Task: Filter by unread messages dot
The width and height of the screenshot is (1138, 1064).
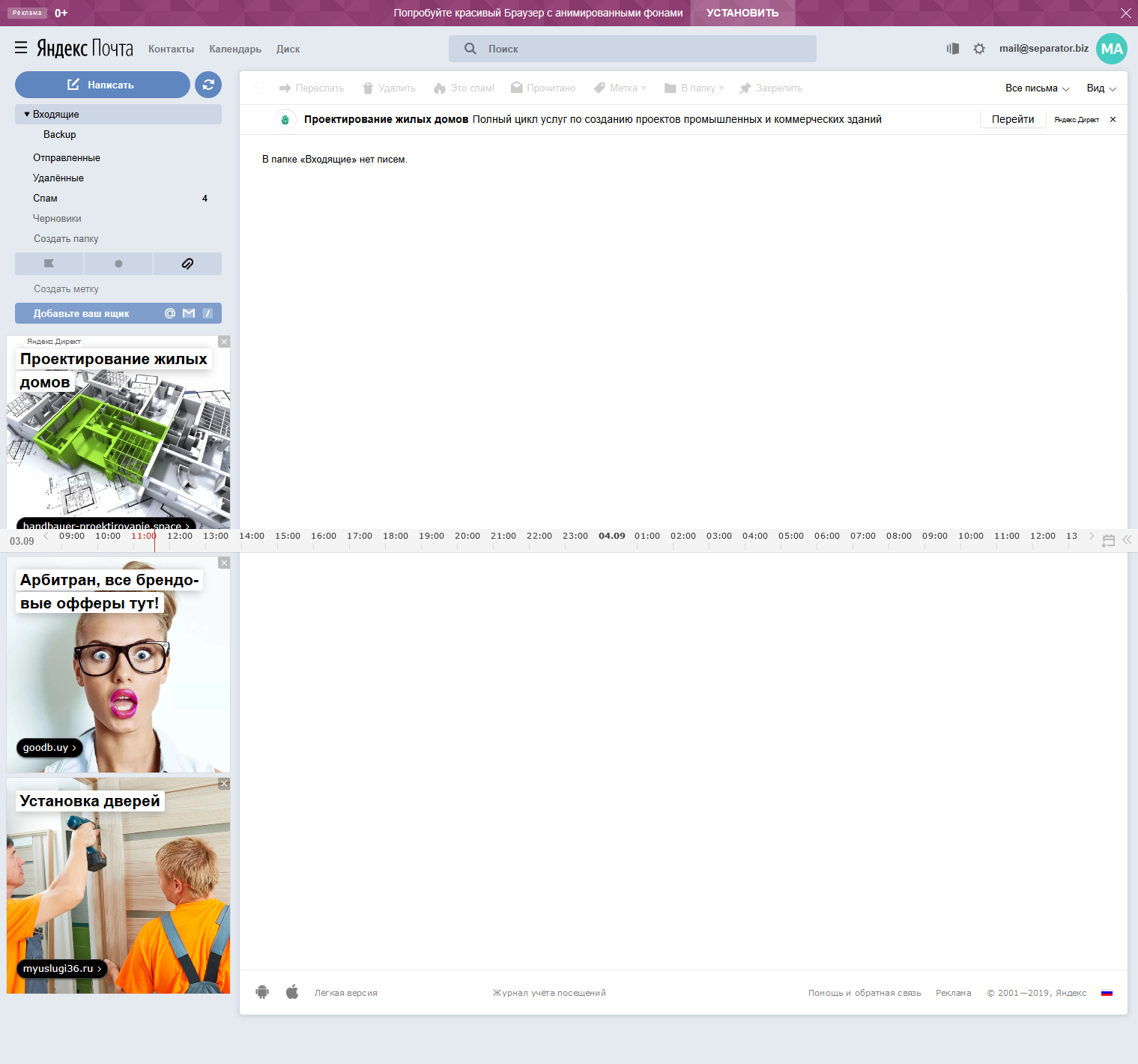Action: [118, 264]
